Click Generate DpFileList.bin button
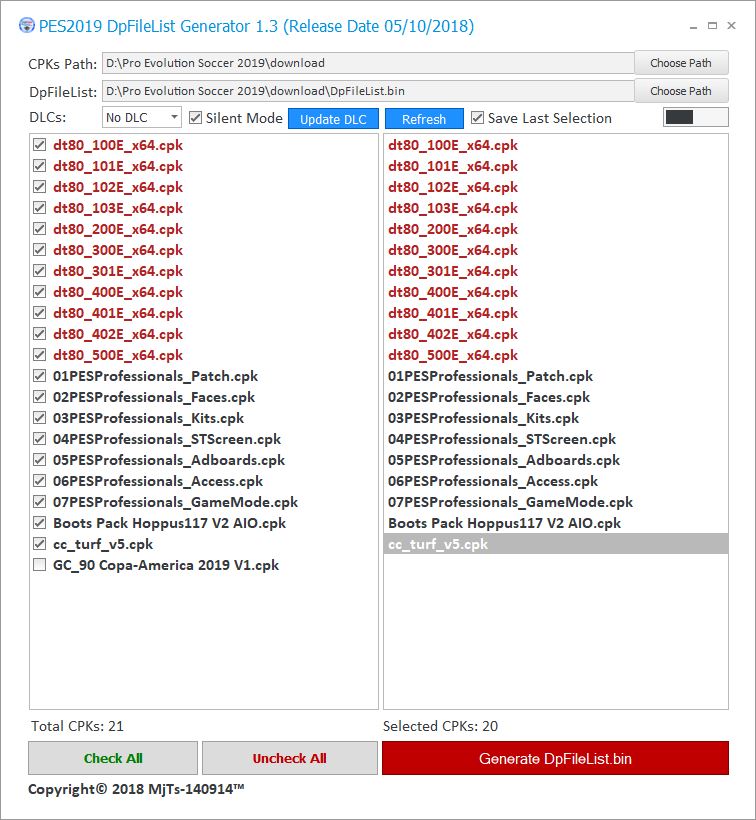756x820 pixels. click(555, 758)
